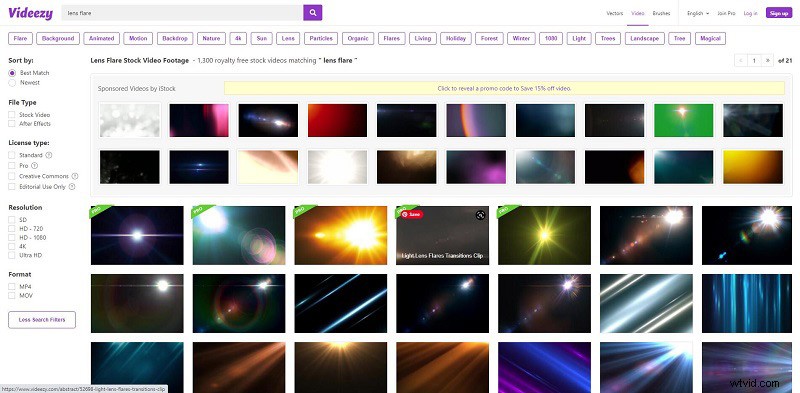Screen dimensions: 800x393
Task: Click help icon next to Standard license
Action: [49, 155]
